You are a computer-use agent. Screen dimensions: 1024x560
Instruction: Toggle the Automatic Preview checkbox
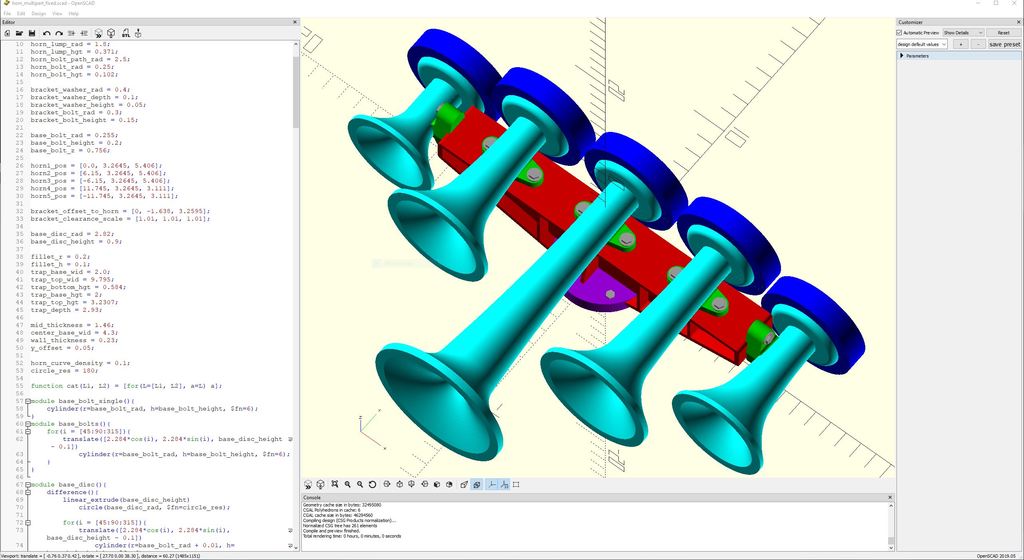(x=900, y=32)
